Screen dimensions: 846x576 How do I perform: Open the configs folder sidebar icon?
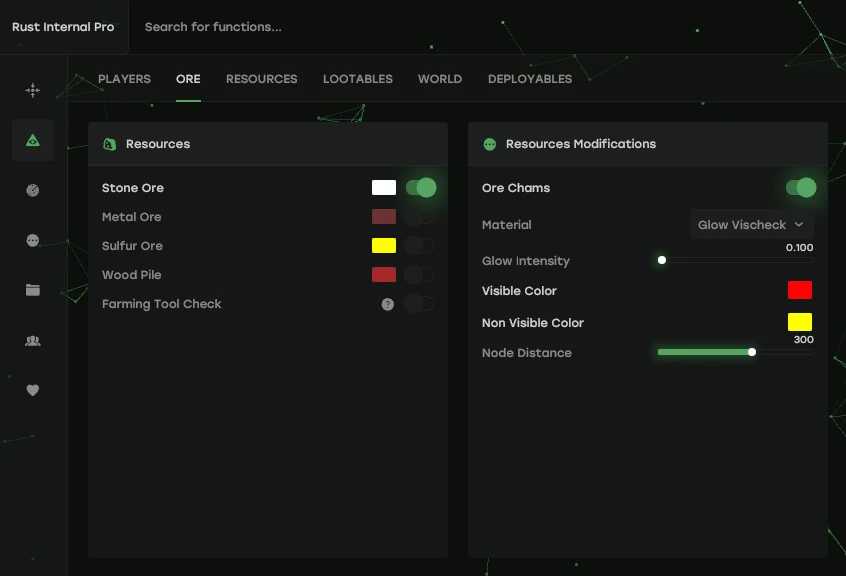pos(33,290)
